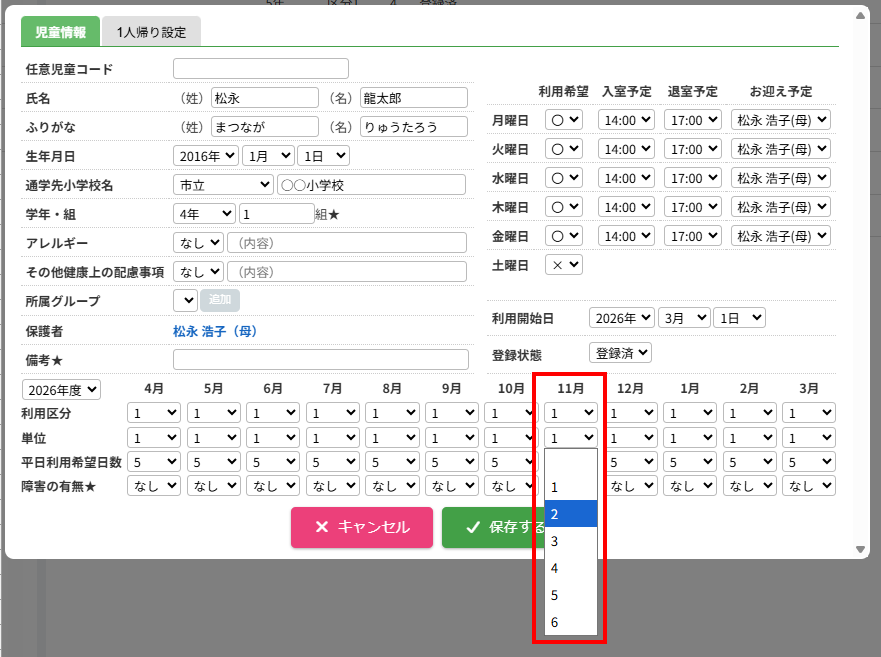Open the 2026年度 fiscal year dropdown

click(x=61, y=389)
